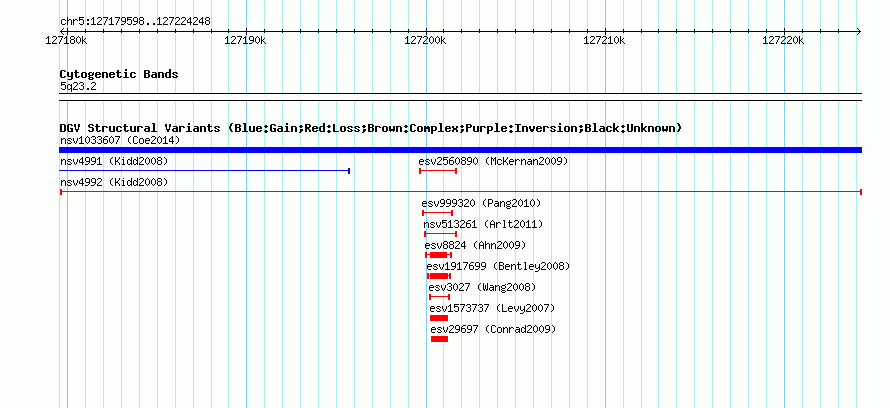Open the nsv4992 (Kidd2008) label
The image size is (890, 408).
coord(114,183)
